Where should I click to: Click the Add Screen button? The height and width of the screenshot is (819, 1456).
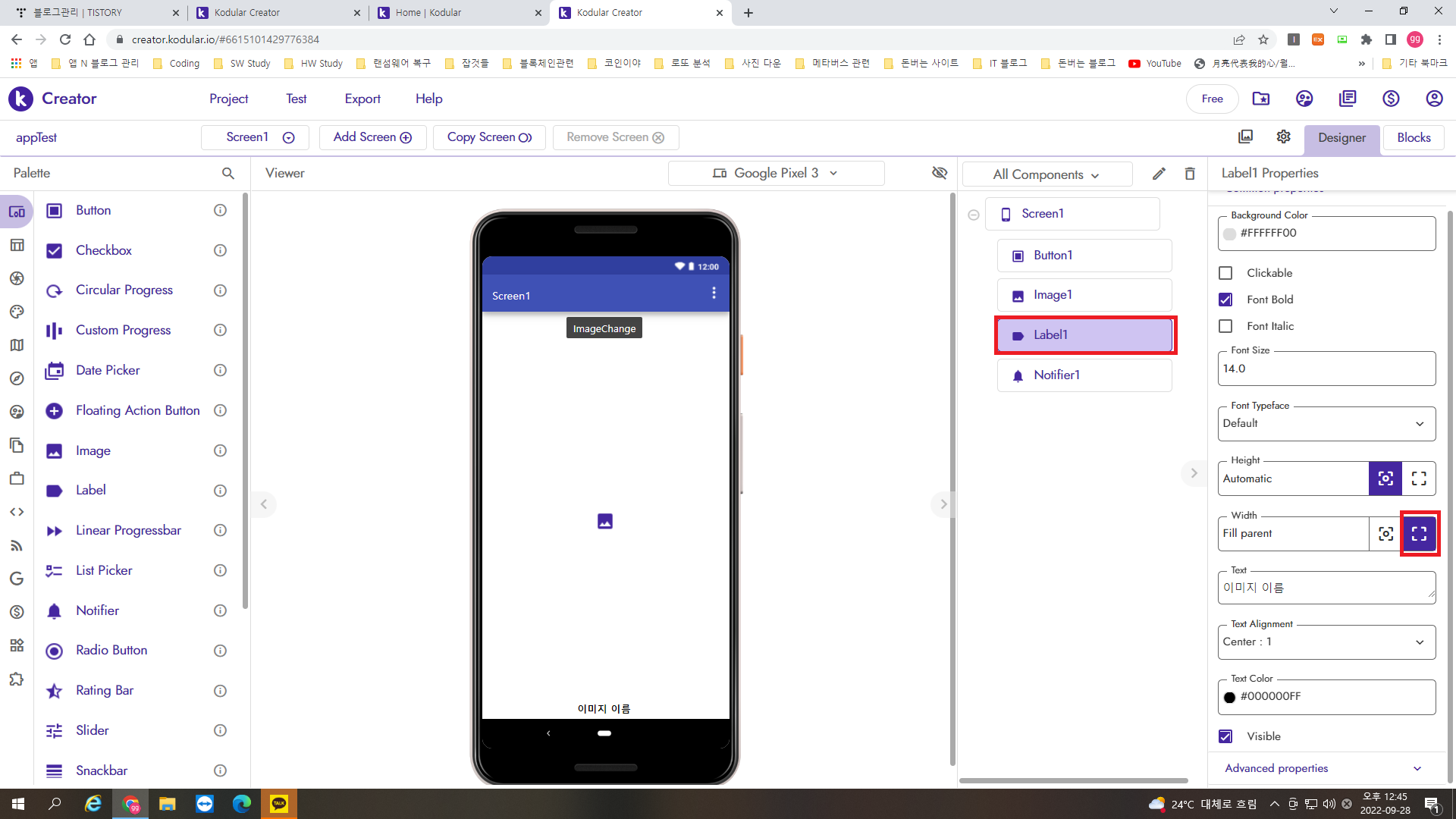point(372,137)
